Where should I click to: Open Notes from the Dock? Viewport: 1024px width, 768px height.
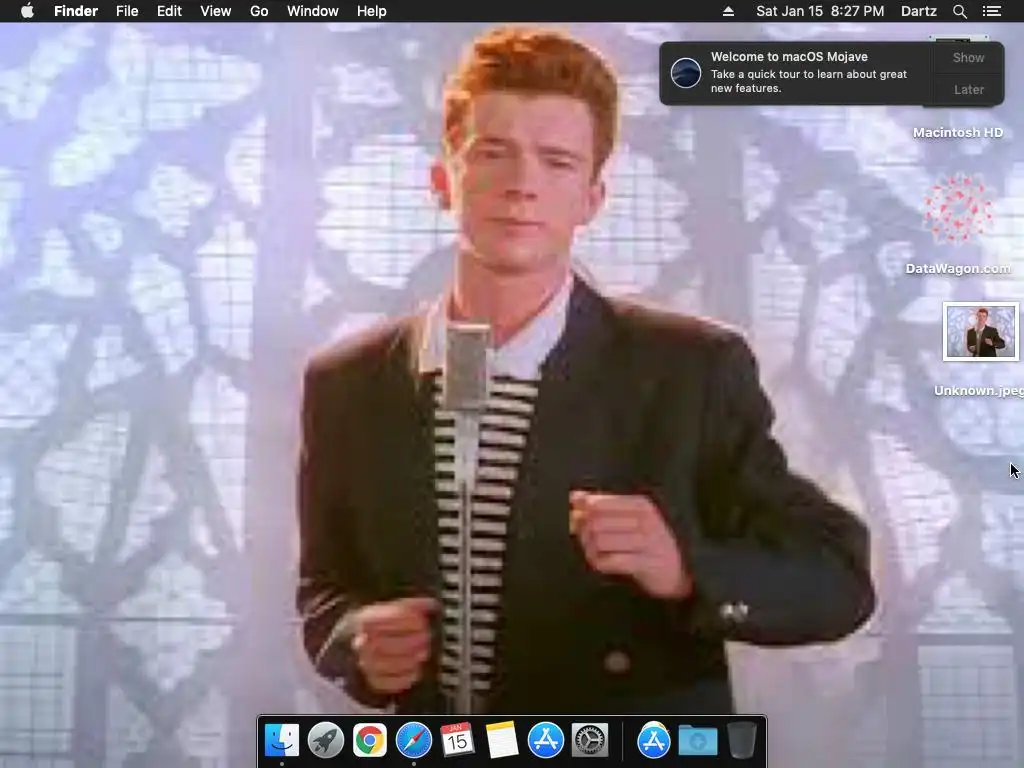tap(502, 740)
